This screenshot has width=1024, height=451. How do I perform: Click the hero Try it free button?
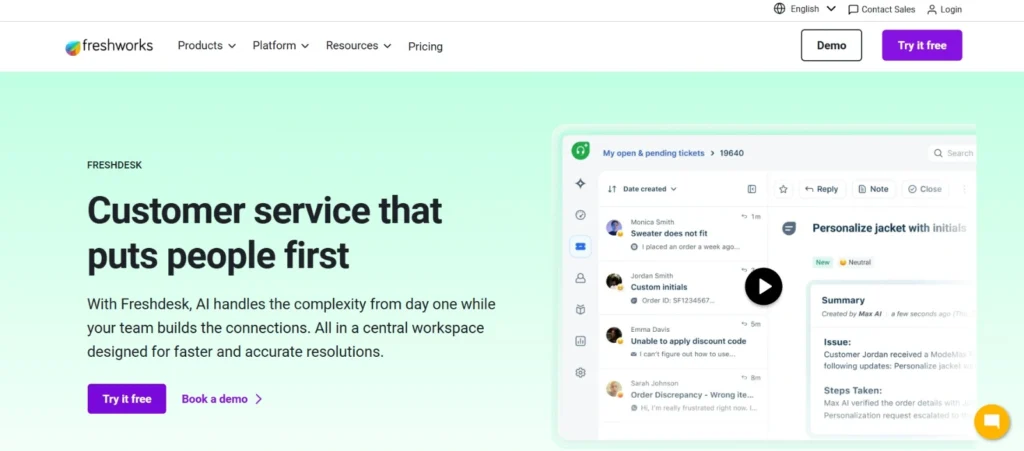coord(127,399)
